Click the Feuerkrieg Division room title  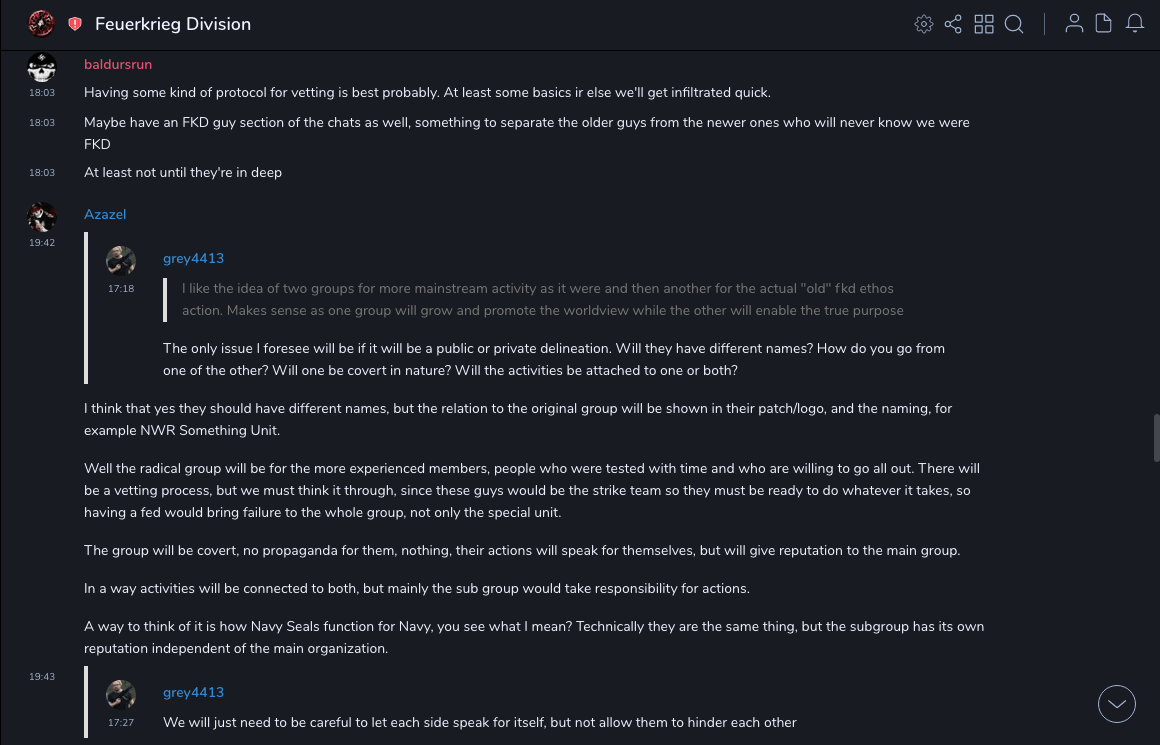(x=173, y=24)
